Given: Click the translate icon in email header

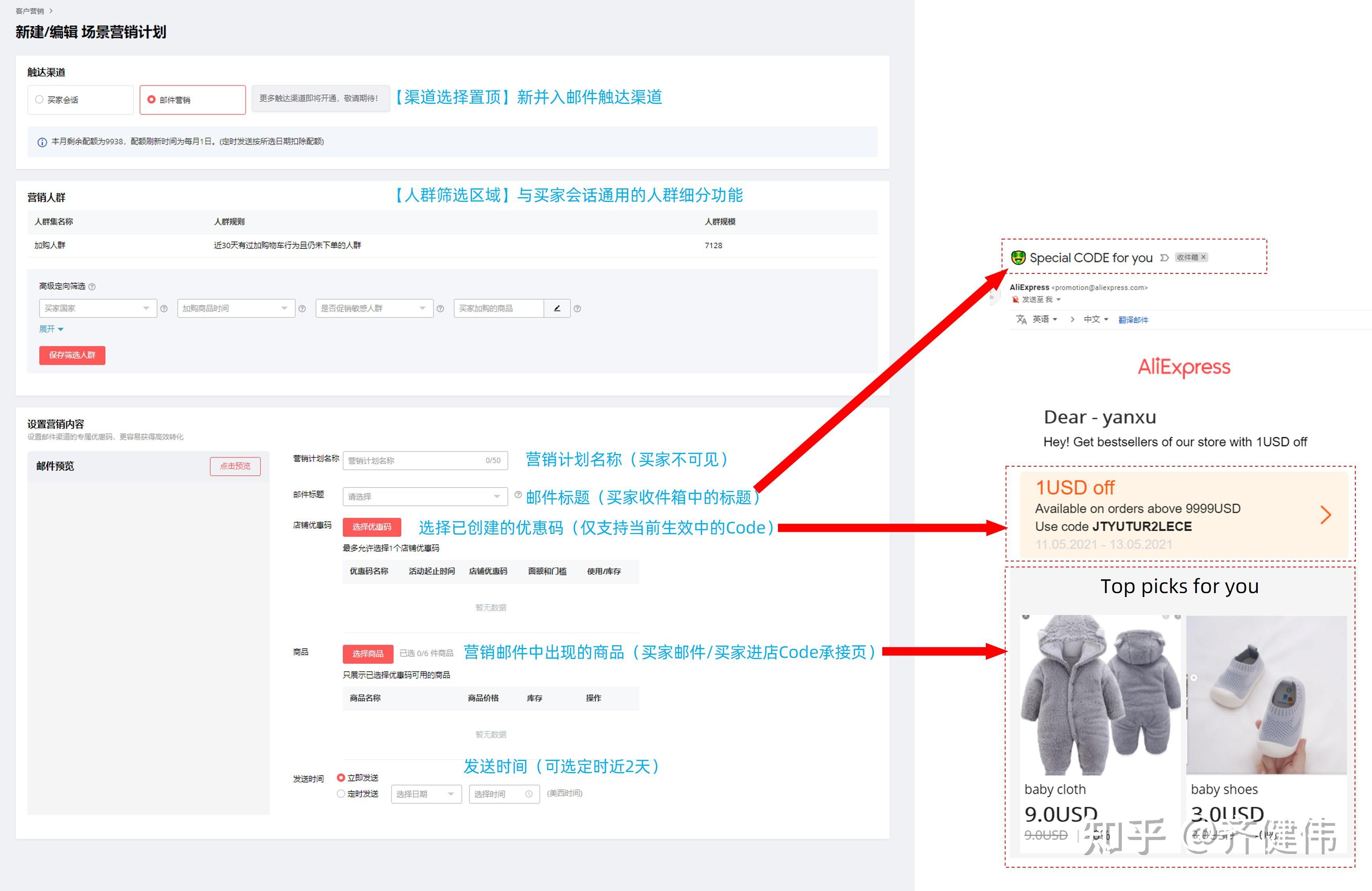Looking at the screenshot, I should click(1021, 319).
